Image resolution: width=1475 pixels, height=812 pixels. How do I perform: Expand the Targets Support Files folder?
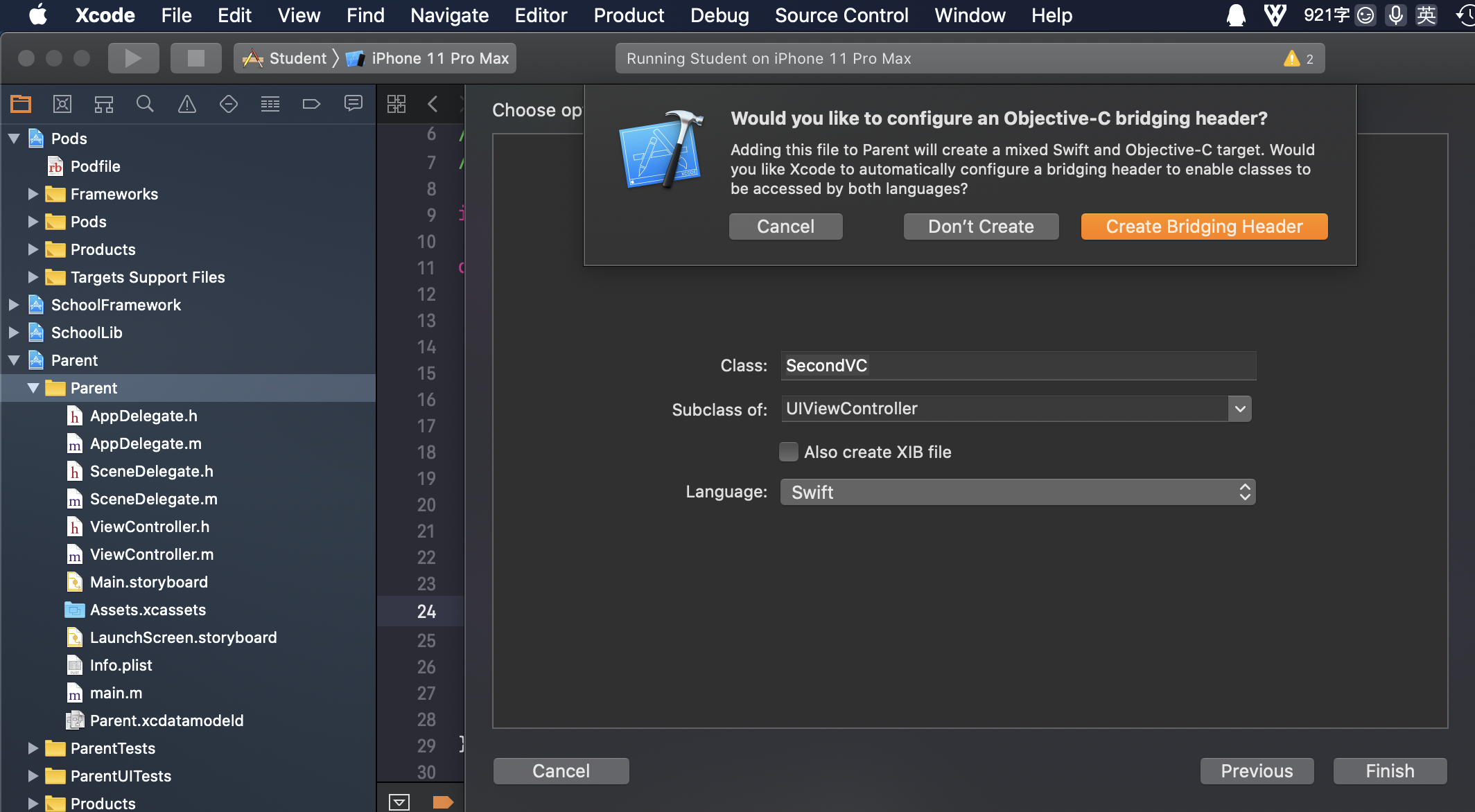(x=33, y=277)
